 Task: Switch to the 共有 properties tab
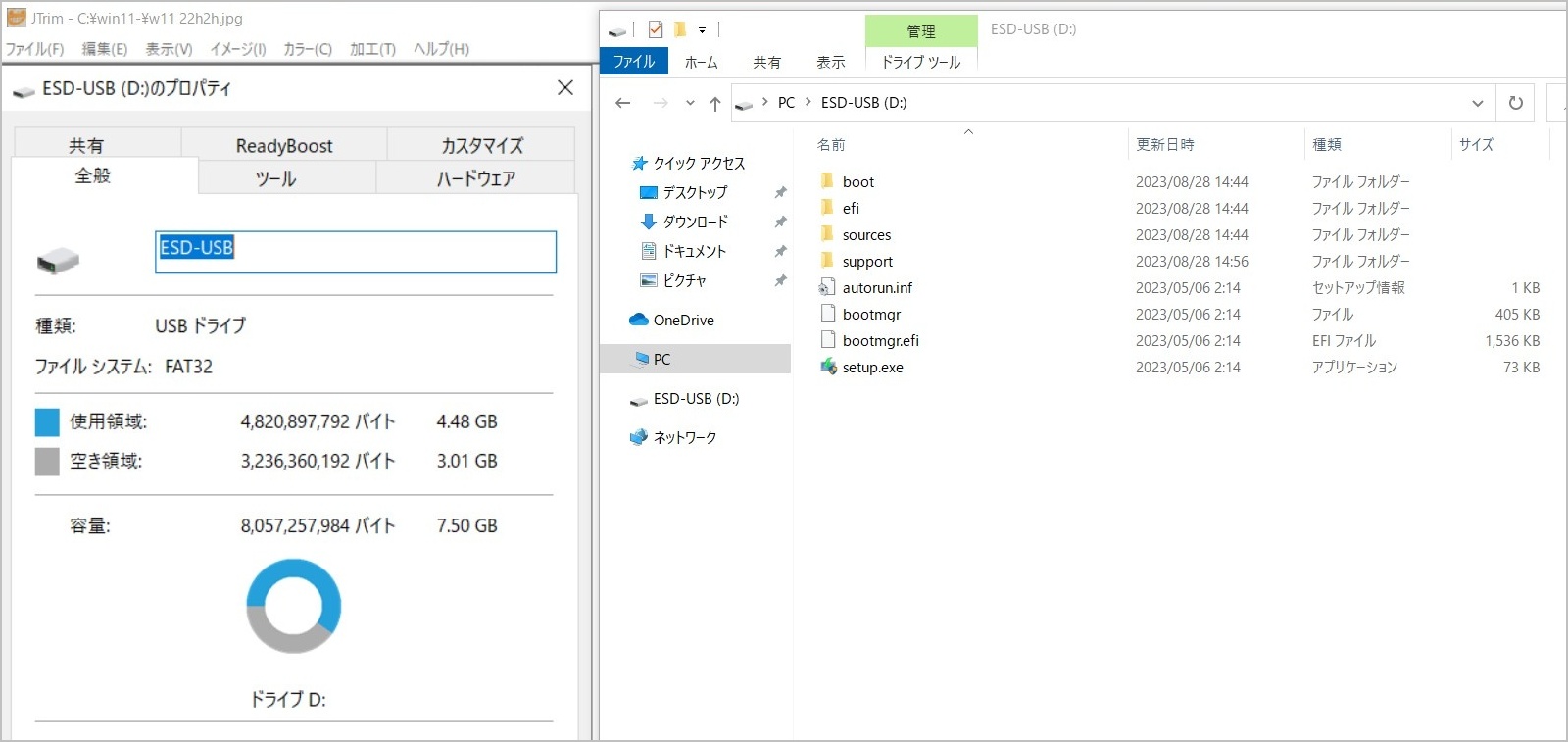97,145
